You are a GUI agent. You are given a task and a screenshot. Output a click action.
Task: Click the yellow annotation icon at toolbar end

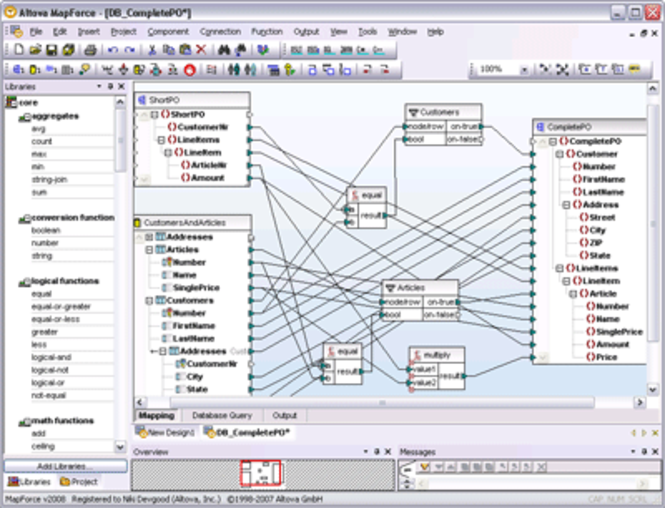tap(635, 69)
